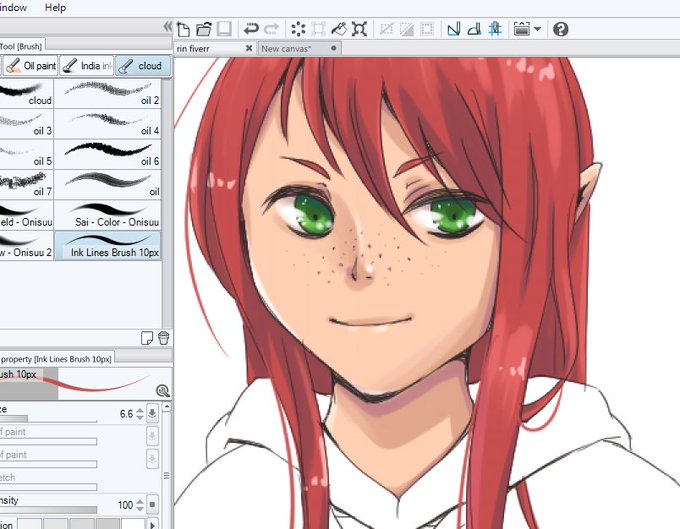680x529 pixels.
Task: Adjust brush size stepper arrows at 6.6
Action: (x=140, y=414)
